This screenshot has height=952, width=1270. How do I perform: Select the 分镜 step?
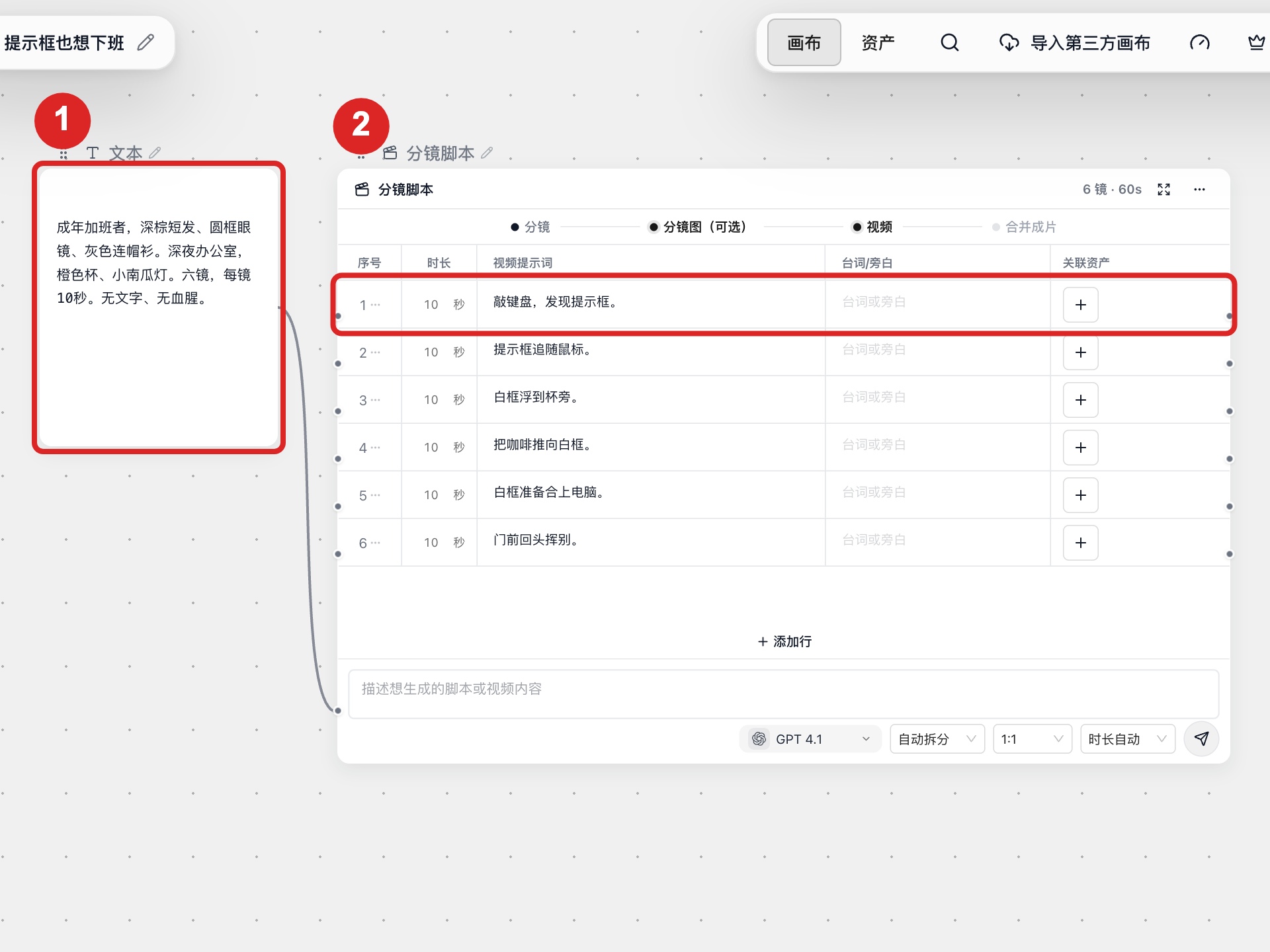click(530, 227)
